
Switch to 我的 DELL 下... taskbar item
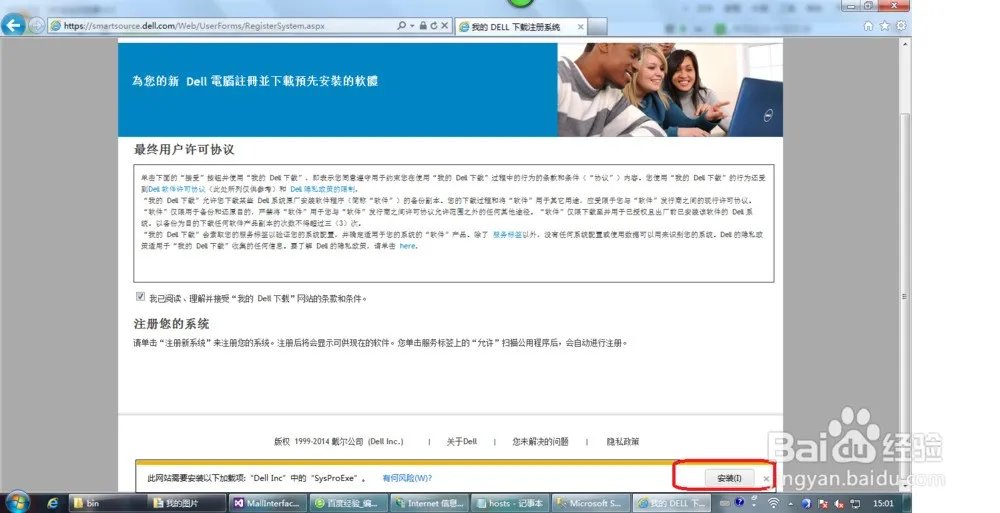(672, 503)
